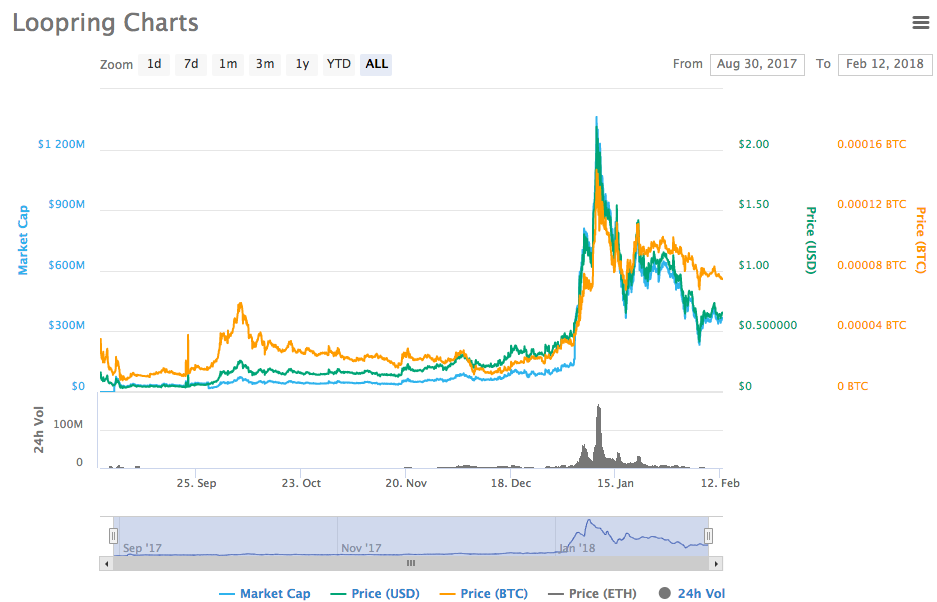Click the 23. Oct x-axis date label
937x602 pixels.
pyautogui.click(x=301, y=483)
